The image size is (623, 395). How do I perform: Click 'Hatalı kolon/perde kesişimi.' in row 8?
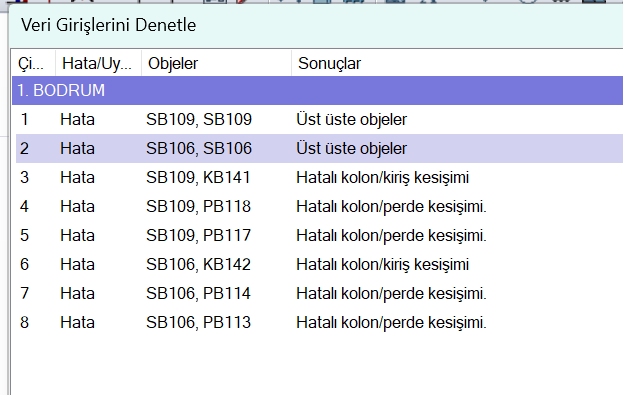click(391, 323)
